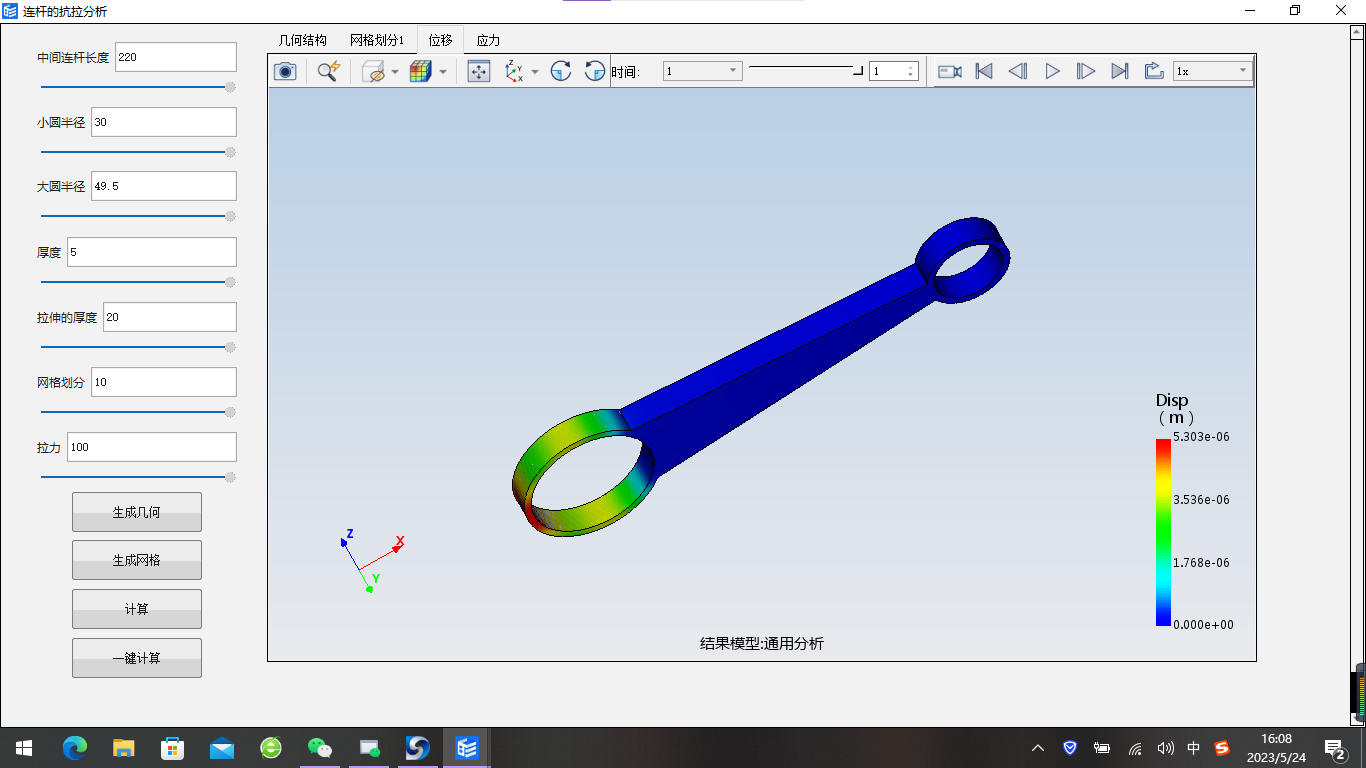Screen dimensions: 1366x768
Task: Click the Sogou input method tray icon
Action: 1222,748
